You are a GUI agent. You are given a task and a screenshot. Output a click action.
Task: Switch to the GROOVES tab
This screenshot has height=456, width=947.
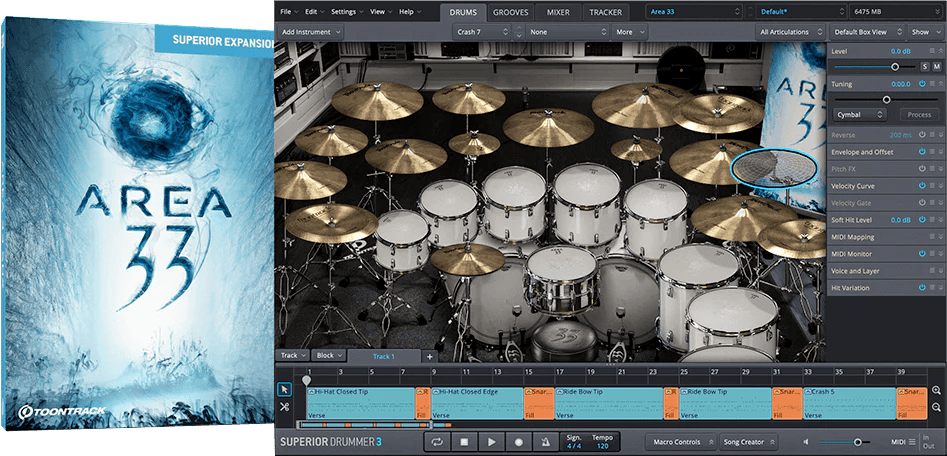(510, 12)
